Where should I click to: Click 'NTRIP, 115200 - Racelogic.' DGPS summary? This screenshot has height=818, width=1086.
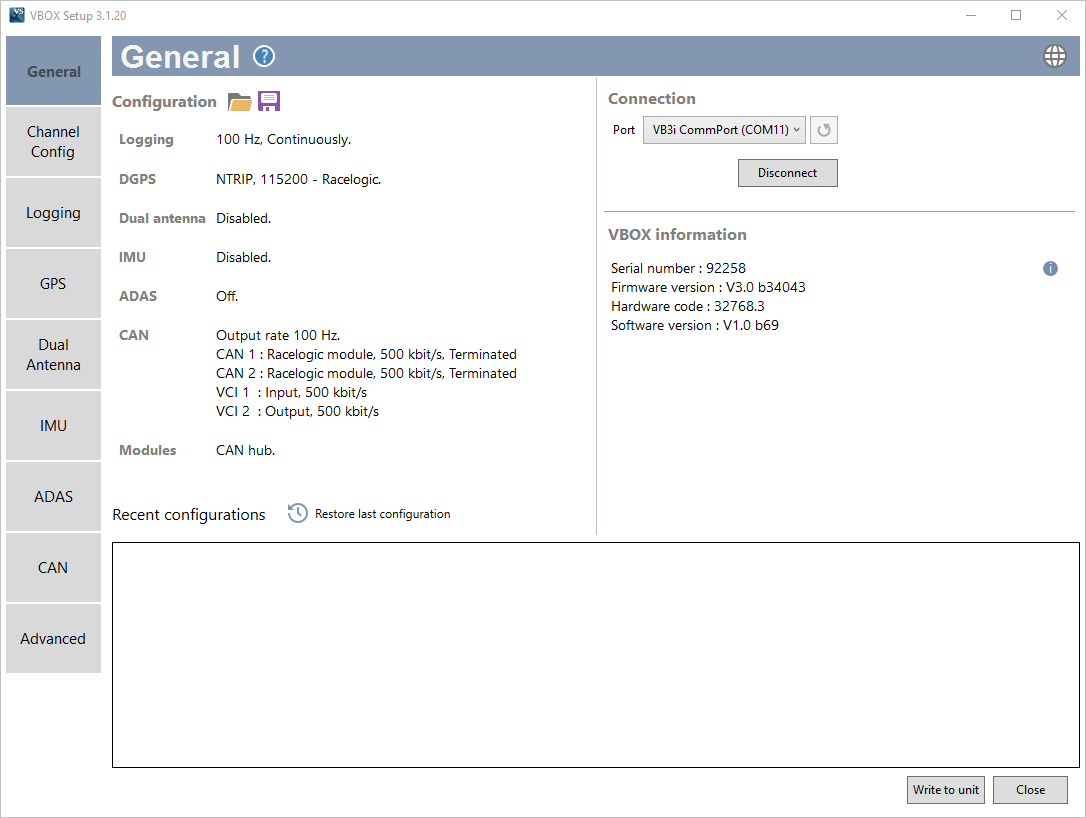(x=299, y=179)
